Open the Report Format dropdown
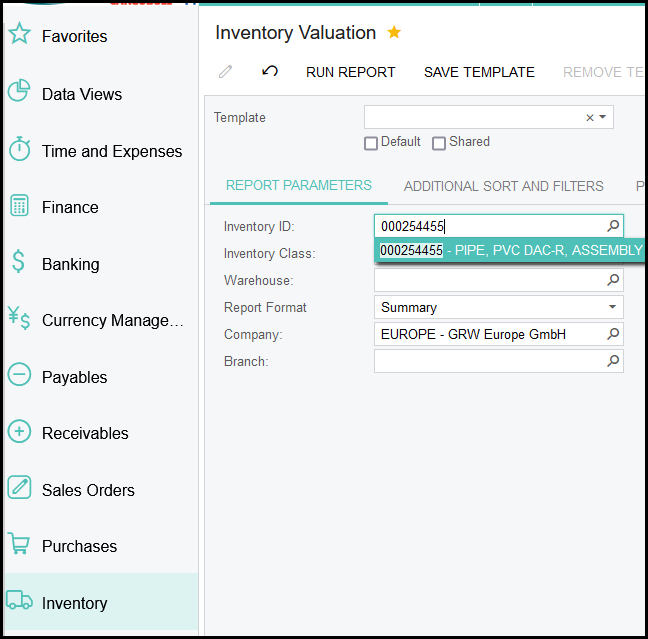Viewport: 648px width, 639px height. coord(612,307)
